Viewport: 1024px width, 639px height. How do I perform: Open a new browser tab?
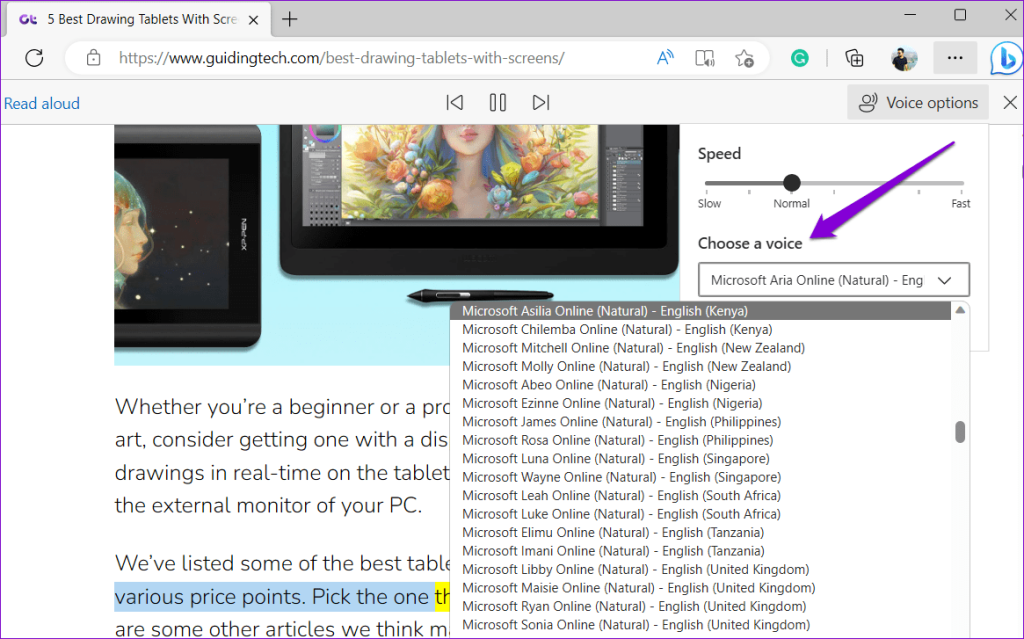288,18
